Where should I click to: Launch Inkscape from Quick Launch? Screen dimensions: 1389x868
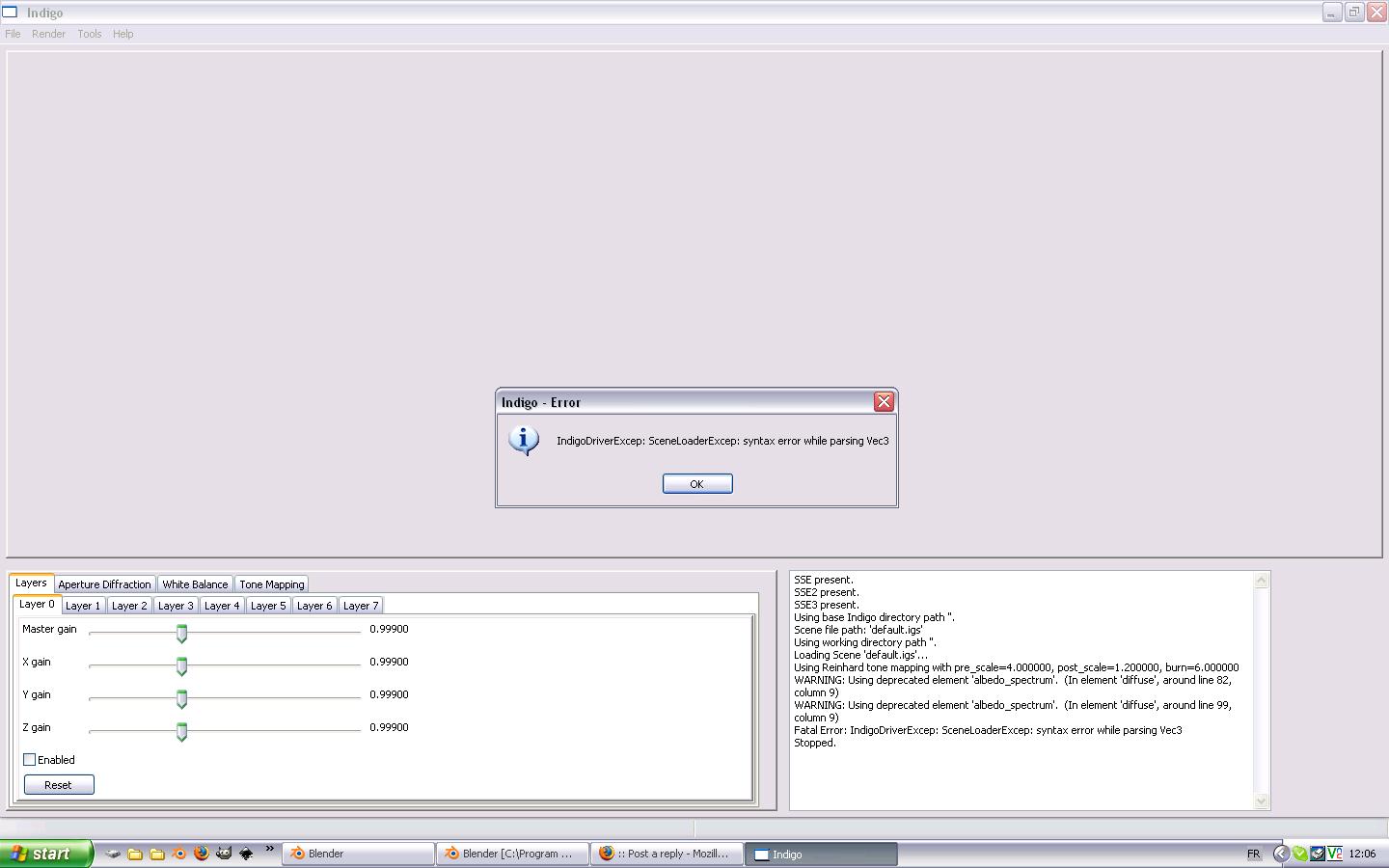246,854
